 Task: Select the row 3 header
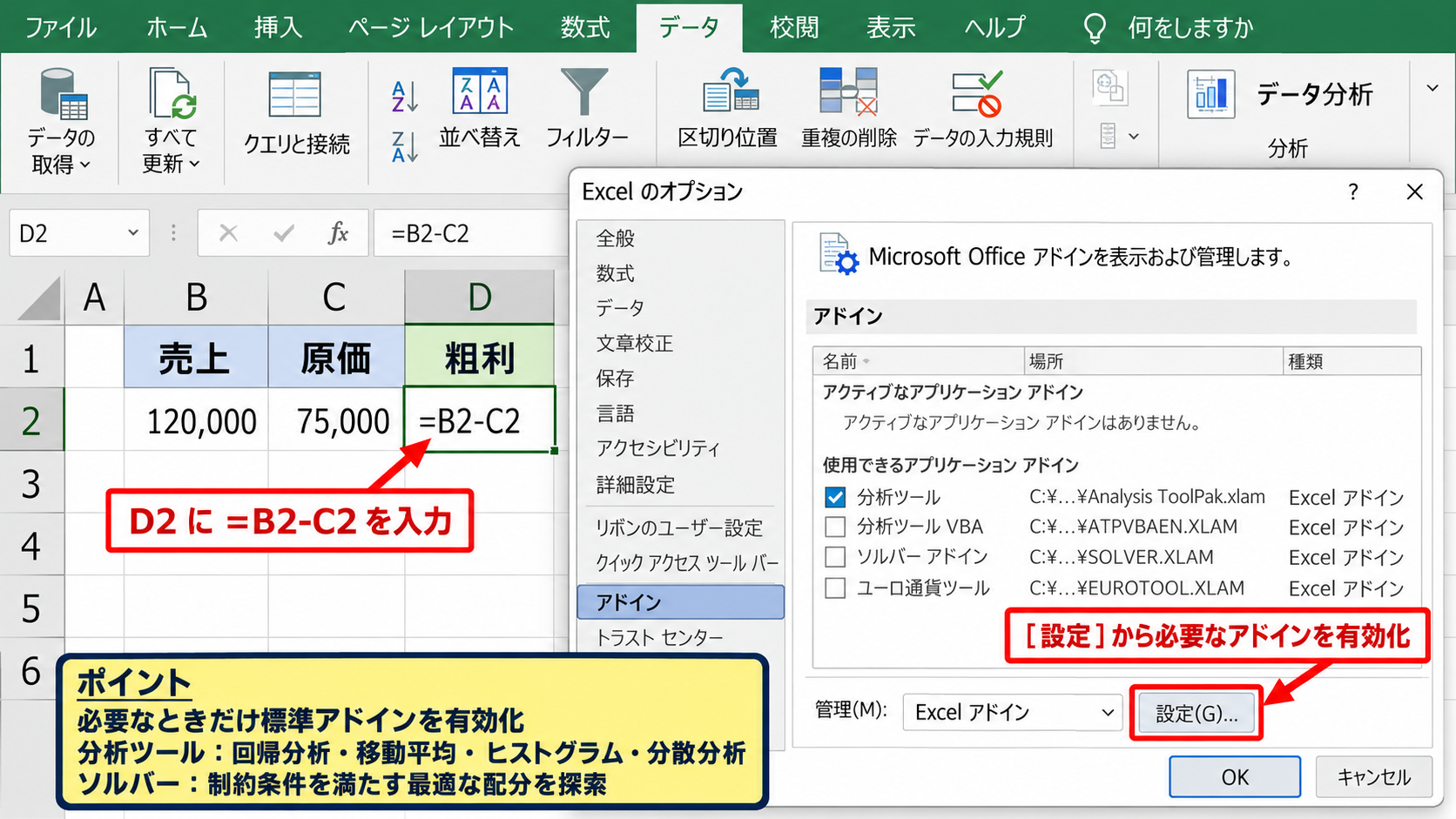31,484
